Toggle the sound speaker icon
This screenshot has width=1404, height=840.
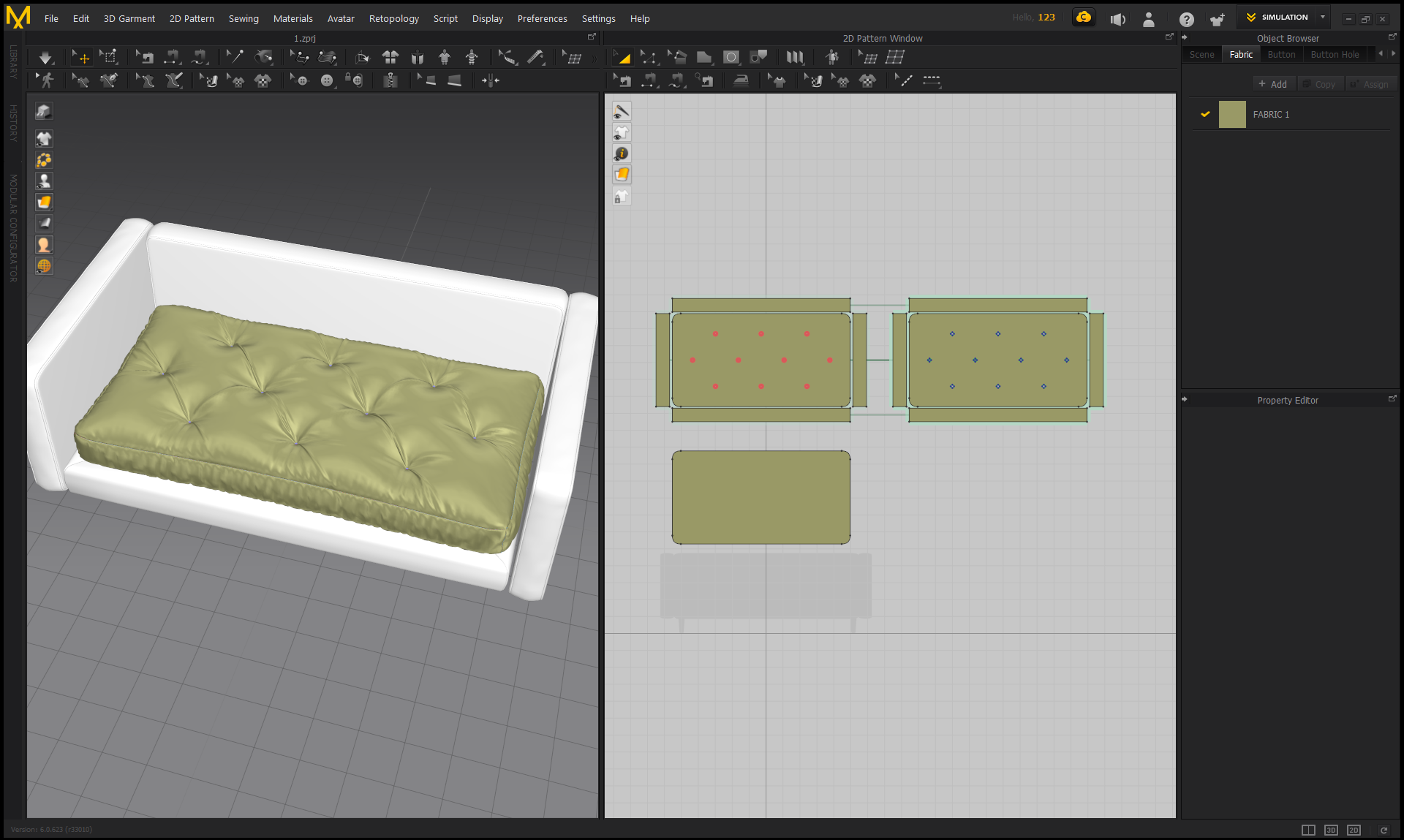tap(1117, 19)
